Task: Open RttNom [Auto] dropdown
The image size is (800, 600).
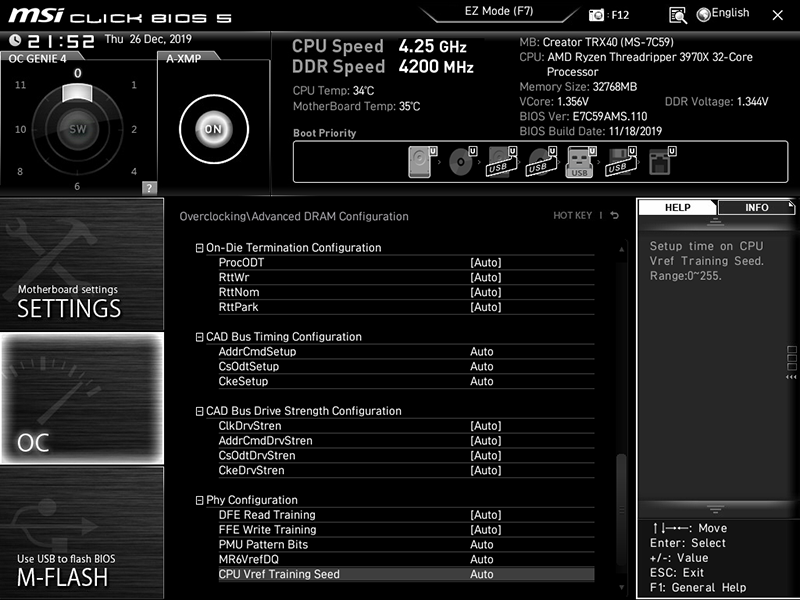Action: (486, 292)
